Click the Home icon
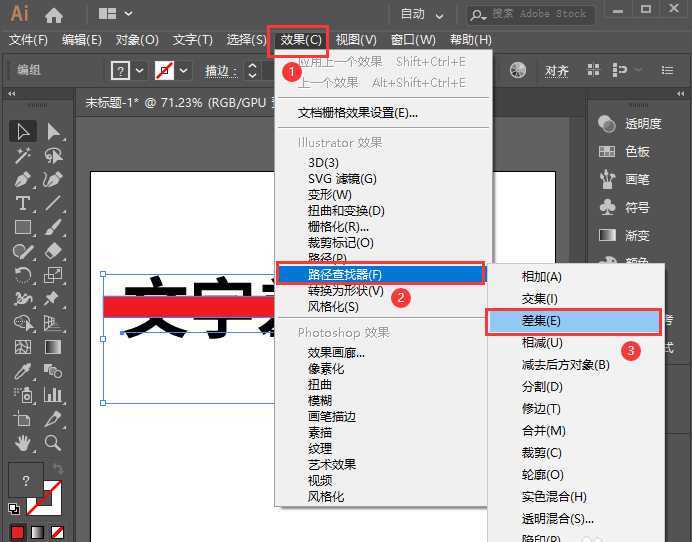This screenshot has width=692, height=542. point(54,14)
